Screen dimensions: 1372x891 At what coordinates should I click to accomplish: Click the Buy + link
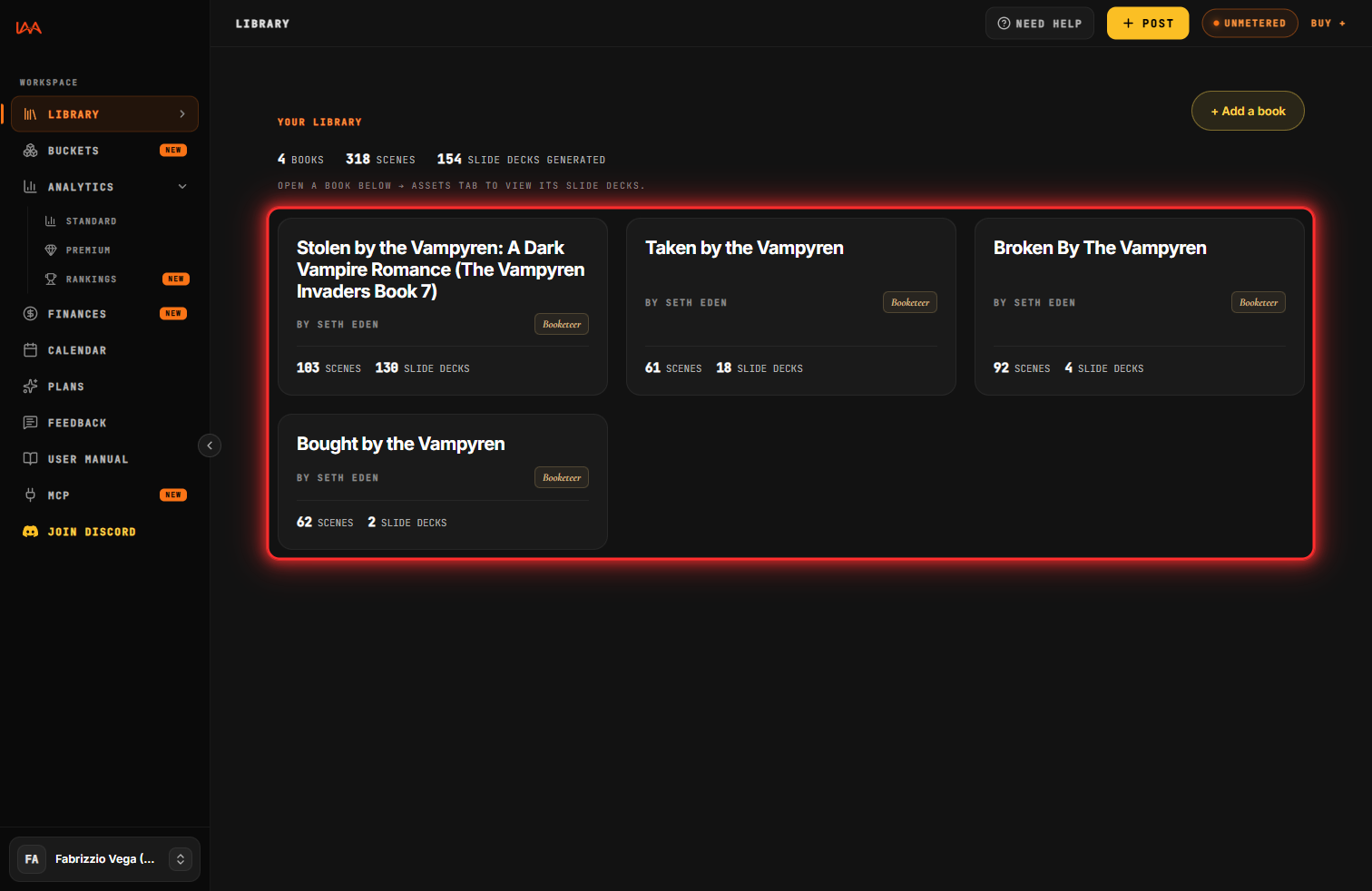coord(1328,24)
